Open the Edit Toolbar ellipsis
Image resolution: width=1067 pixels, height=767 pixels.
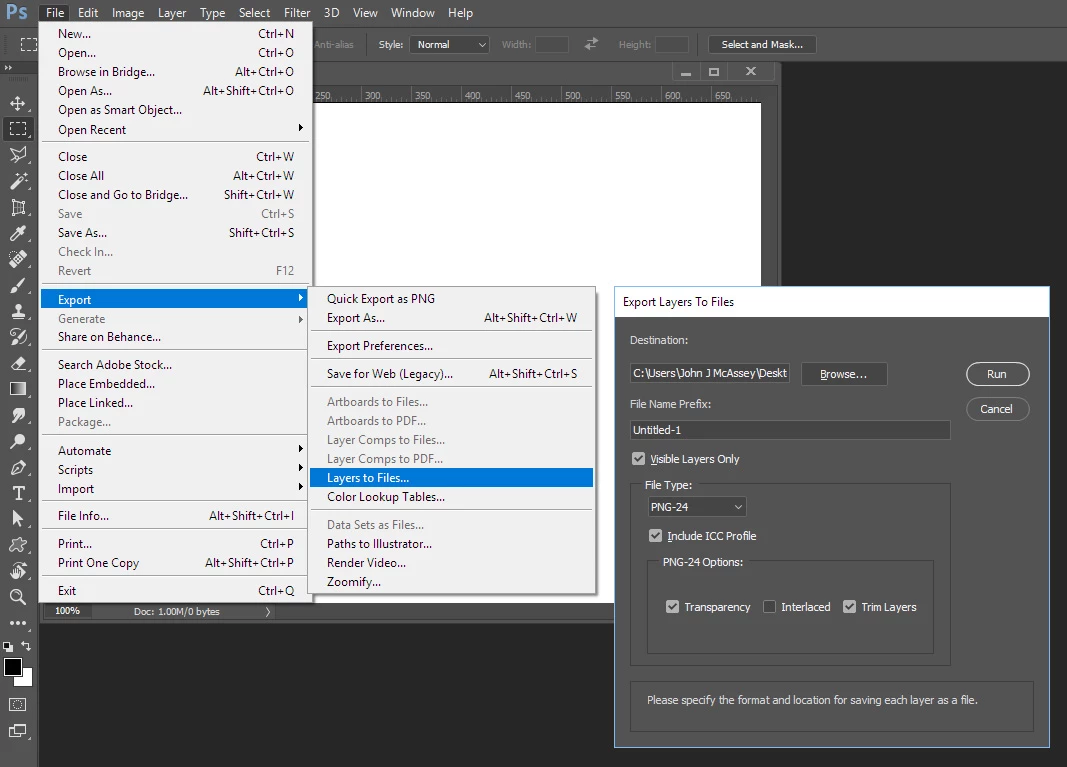tap(18, 623)
